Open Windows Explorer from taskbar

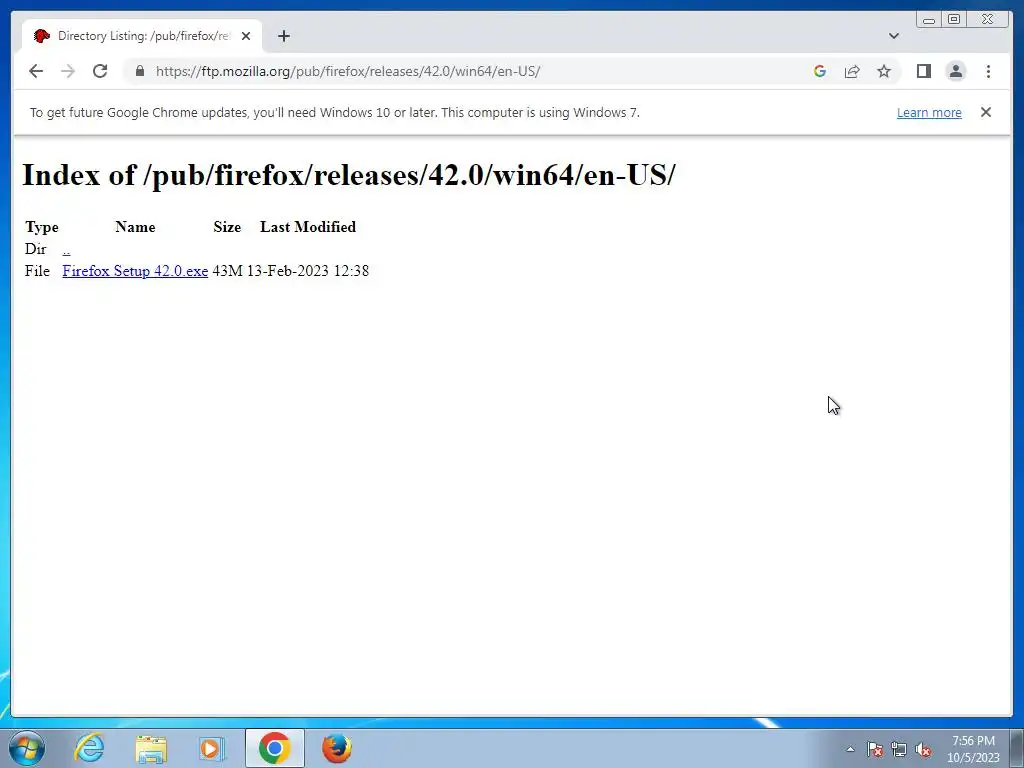pyautogui.click(x=151, y=748)
